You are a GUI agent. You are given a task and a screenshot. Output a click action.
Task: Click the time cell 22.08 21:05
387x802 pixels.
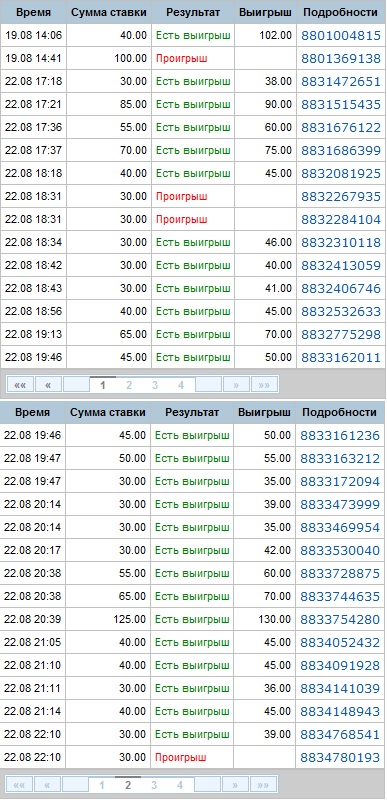point(32,642)
